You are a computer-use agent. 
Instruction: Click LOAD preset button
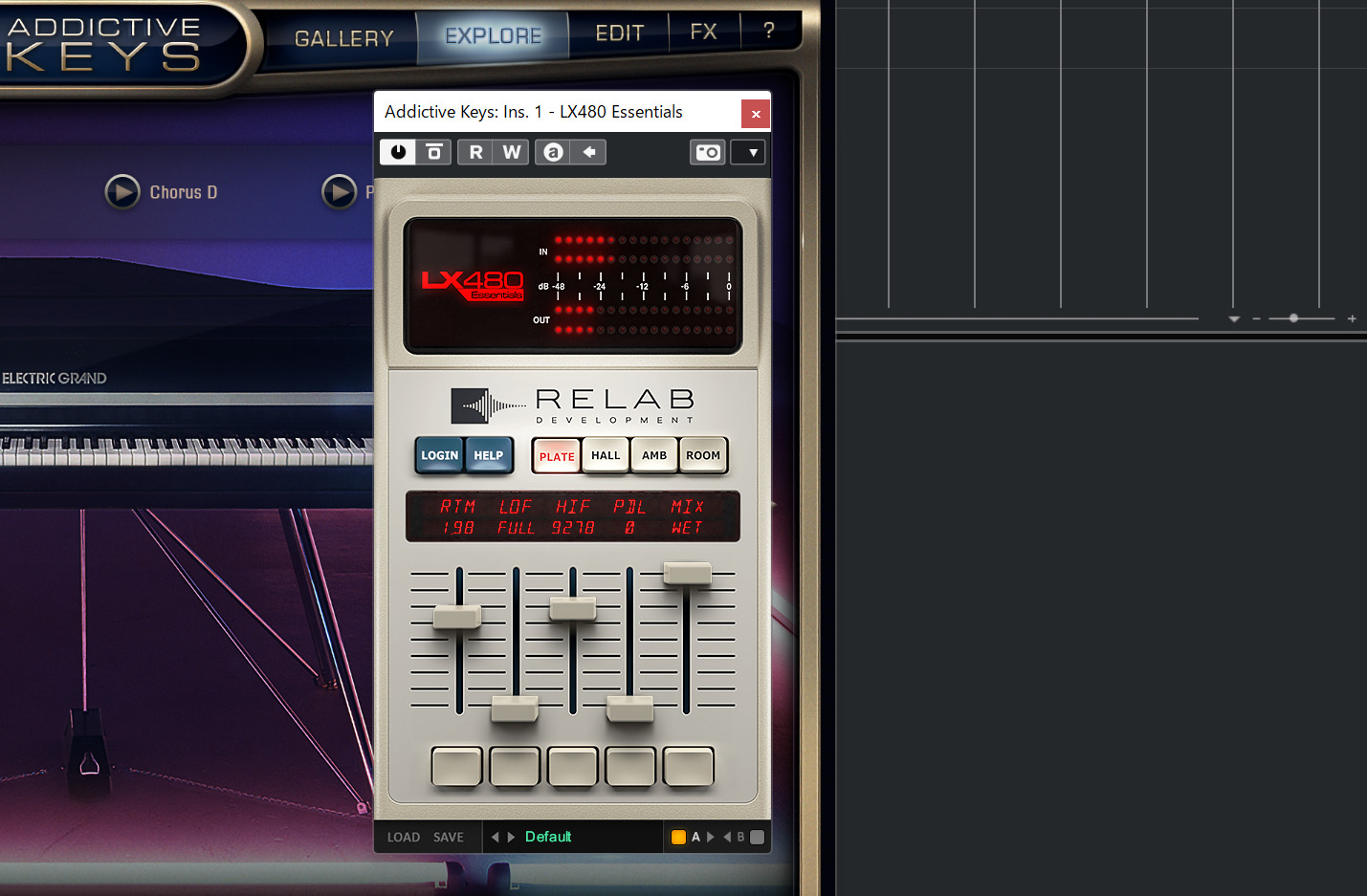[404, 838]
